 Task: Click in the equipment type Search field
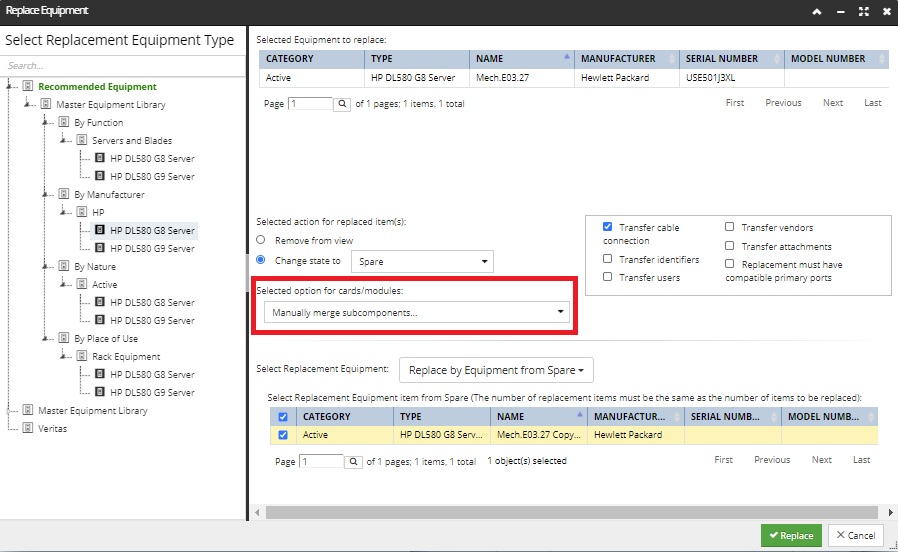coord(123,65)
